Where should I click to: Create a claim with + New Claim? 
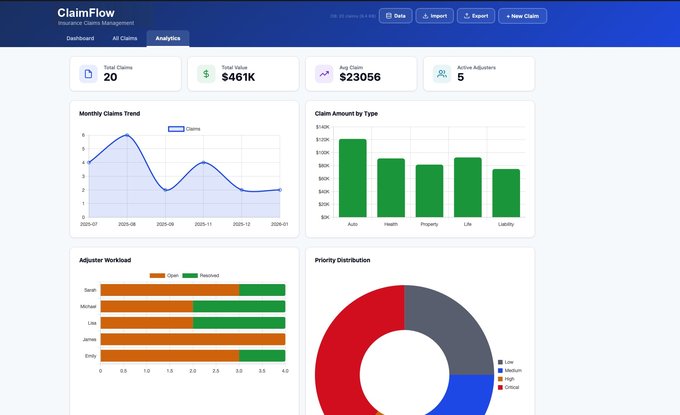point(523,16)
